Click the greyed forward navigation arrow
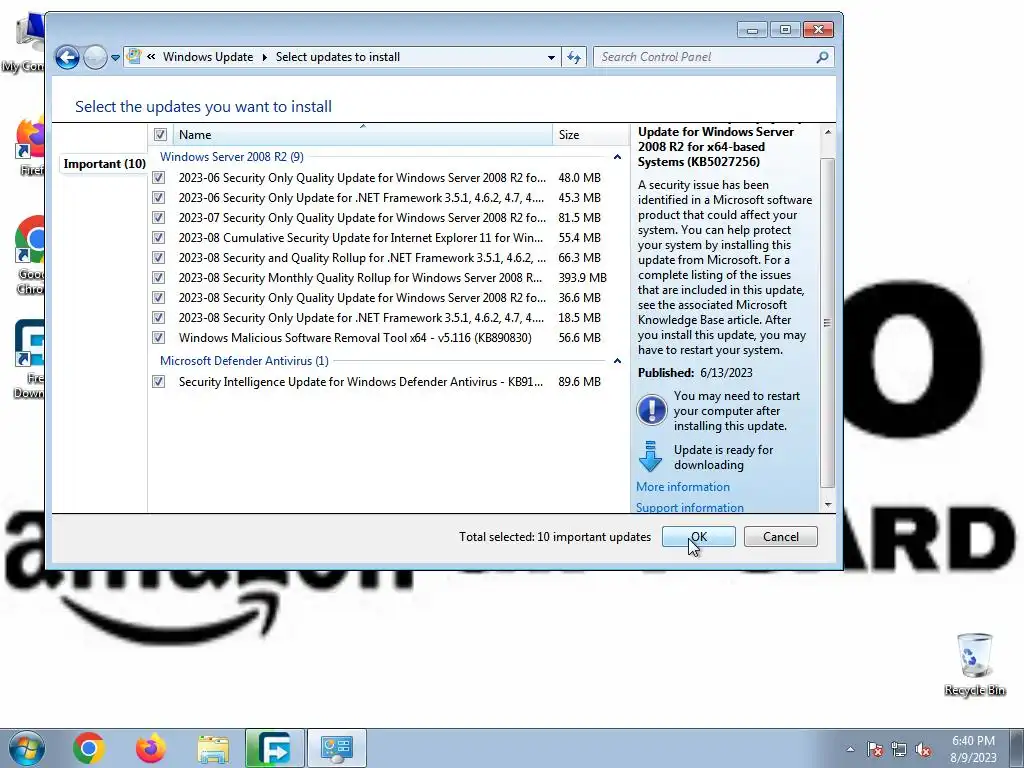 95,57
